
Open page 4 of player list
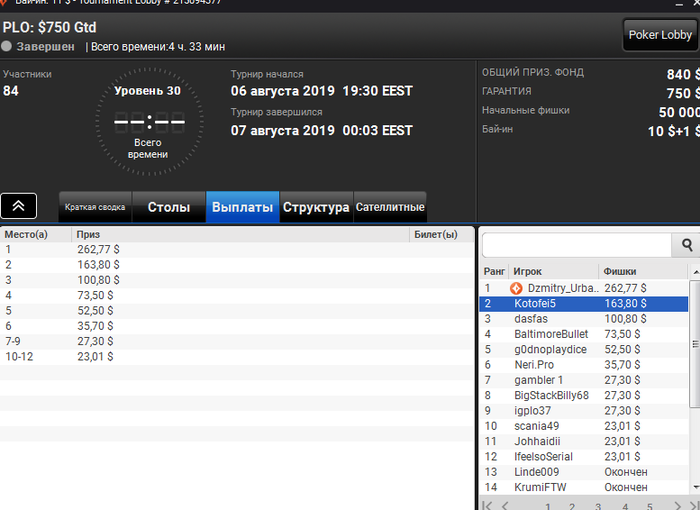[x=625, y=507]
